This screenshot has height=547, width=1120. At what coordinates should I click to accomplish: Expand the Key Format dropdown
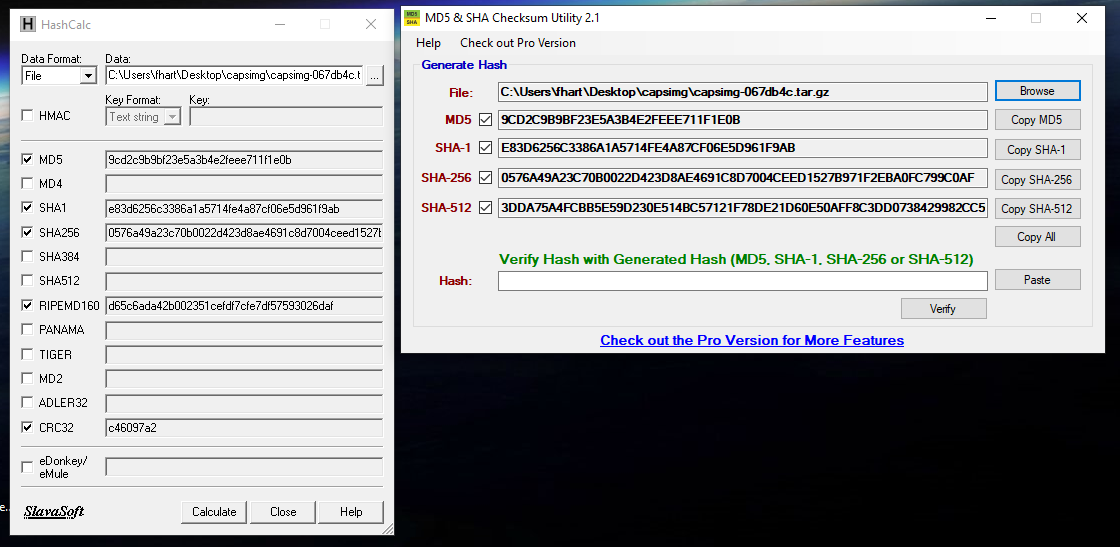pos(172,117)
